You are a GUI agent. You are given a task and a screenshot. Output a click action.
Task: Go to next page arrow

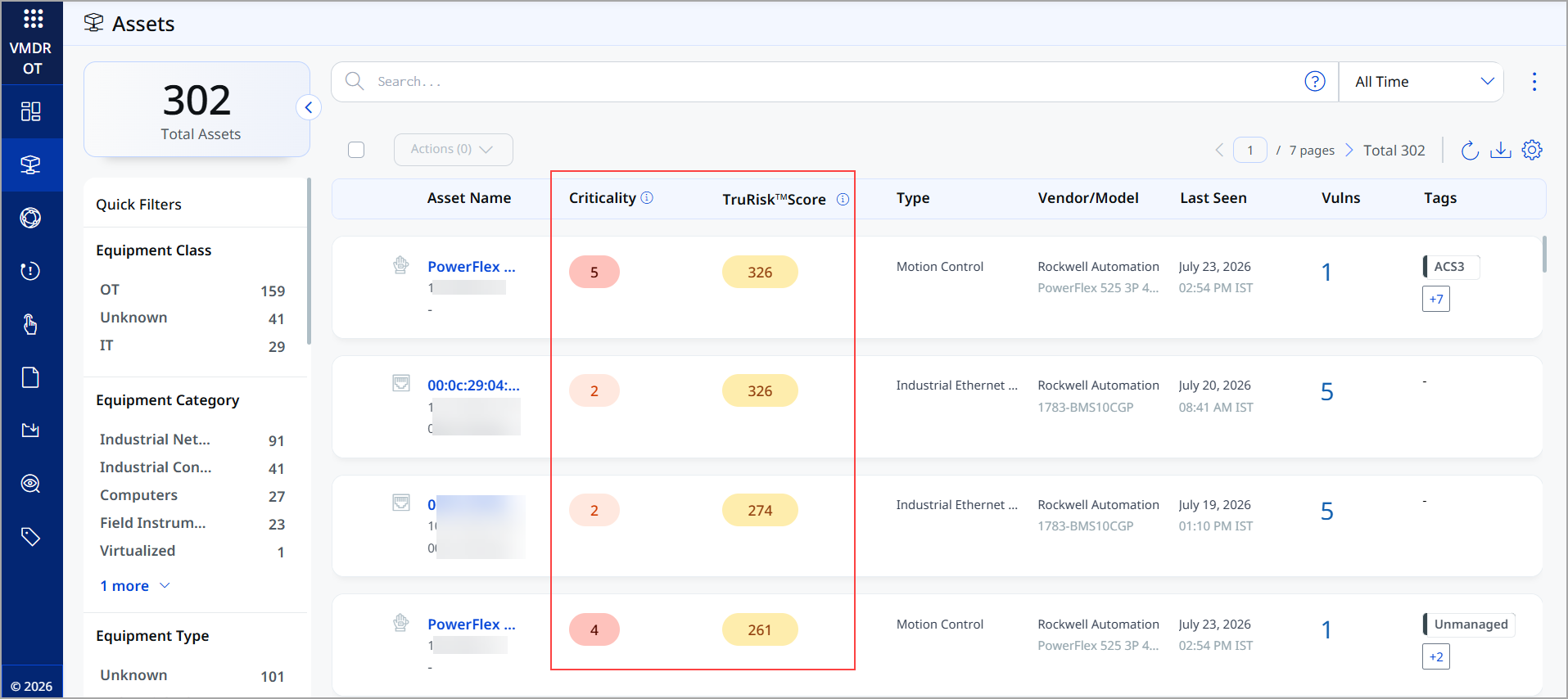point(1349,150)
